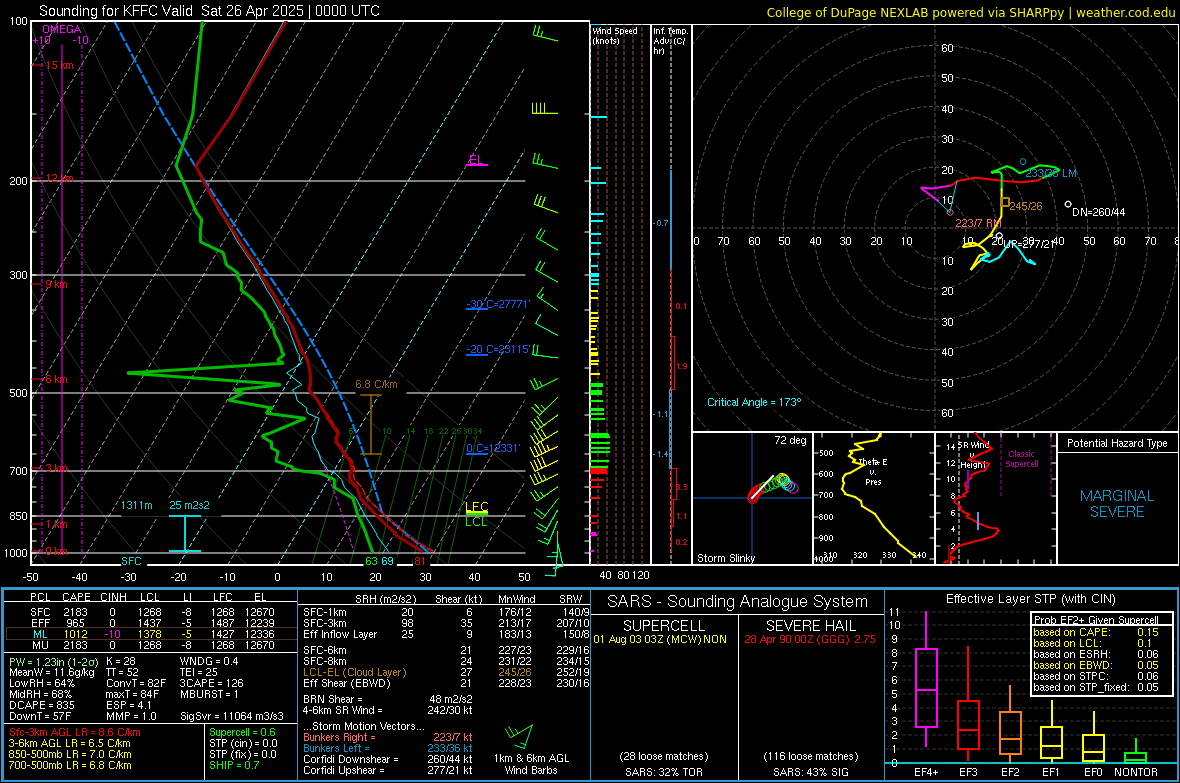
Task: Select the EFF parcel row in the table
Action: 151,623
